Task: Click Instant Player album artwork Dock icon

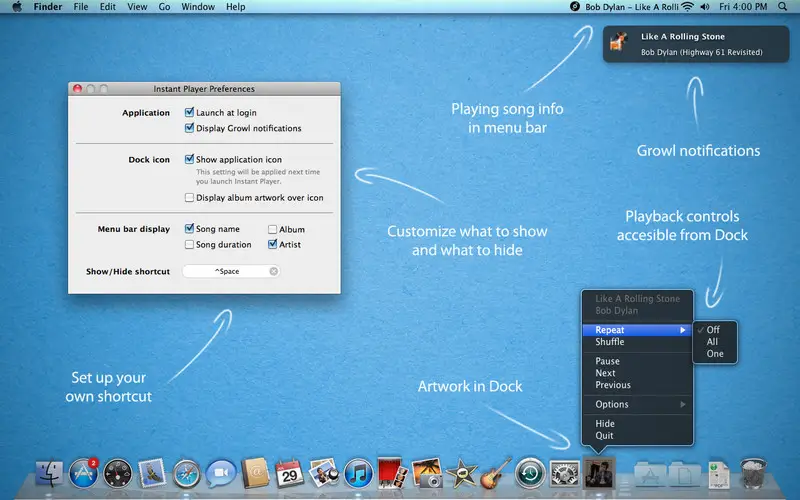Action: [x=599, y=473]
